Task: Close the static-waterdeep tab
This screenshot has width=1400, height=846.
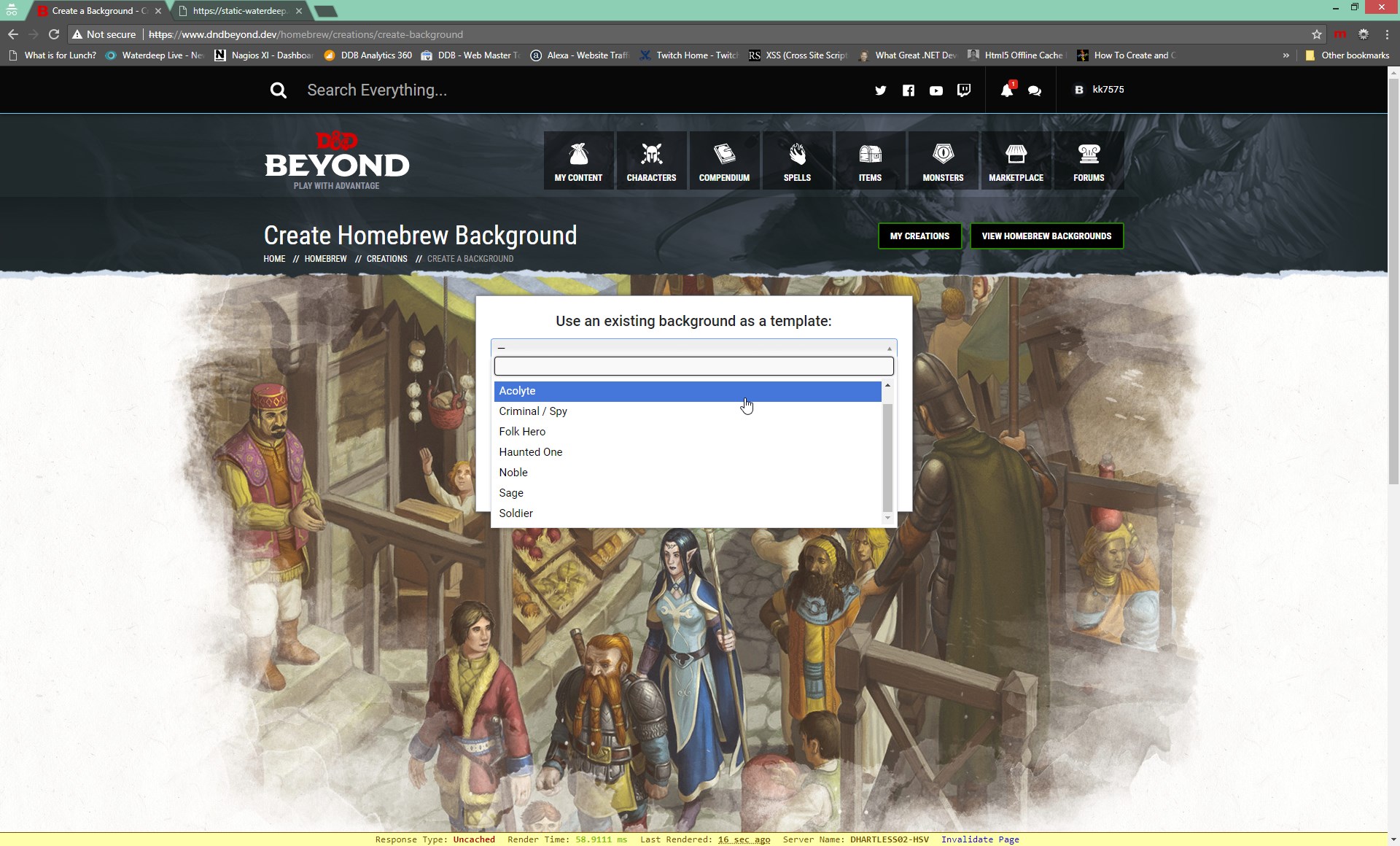Action: (299, 11)
